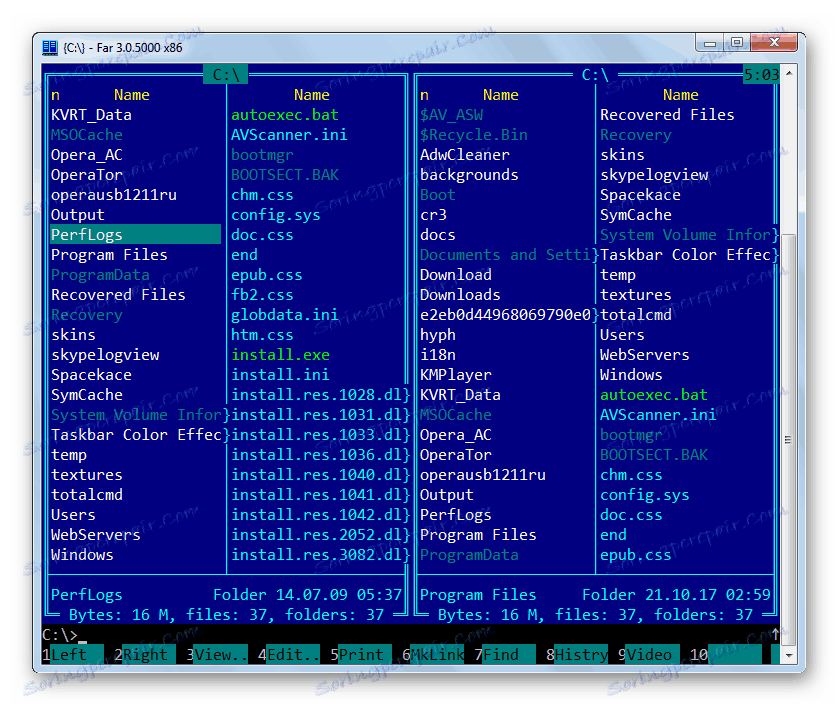This screenshot has height=706, width=839.
Task: Select install.res.1031.dl file
Action: (x=316, y=415)
